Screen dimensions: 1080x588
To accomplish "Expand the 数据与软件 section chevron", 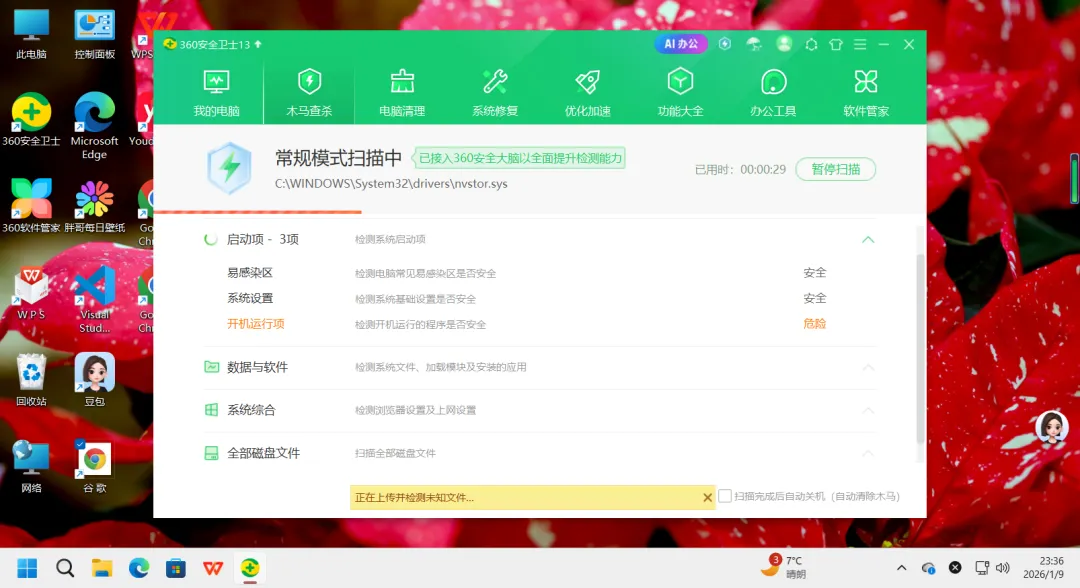I will [x=868, y=367].
